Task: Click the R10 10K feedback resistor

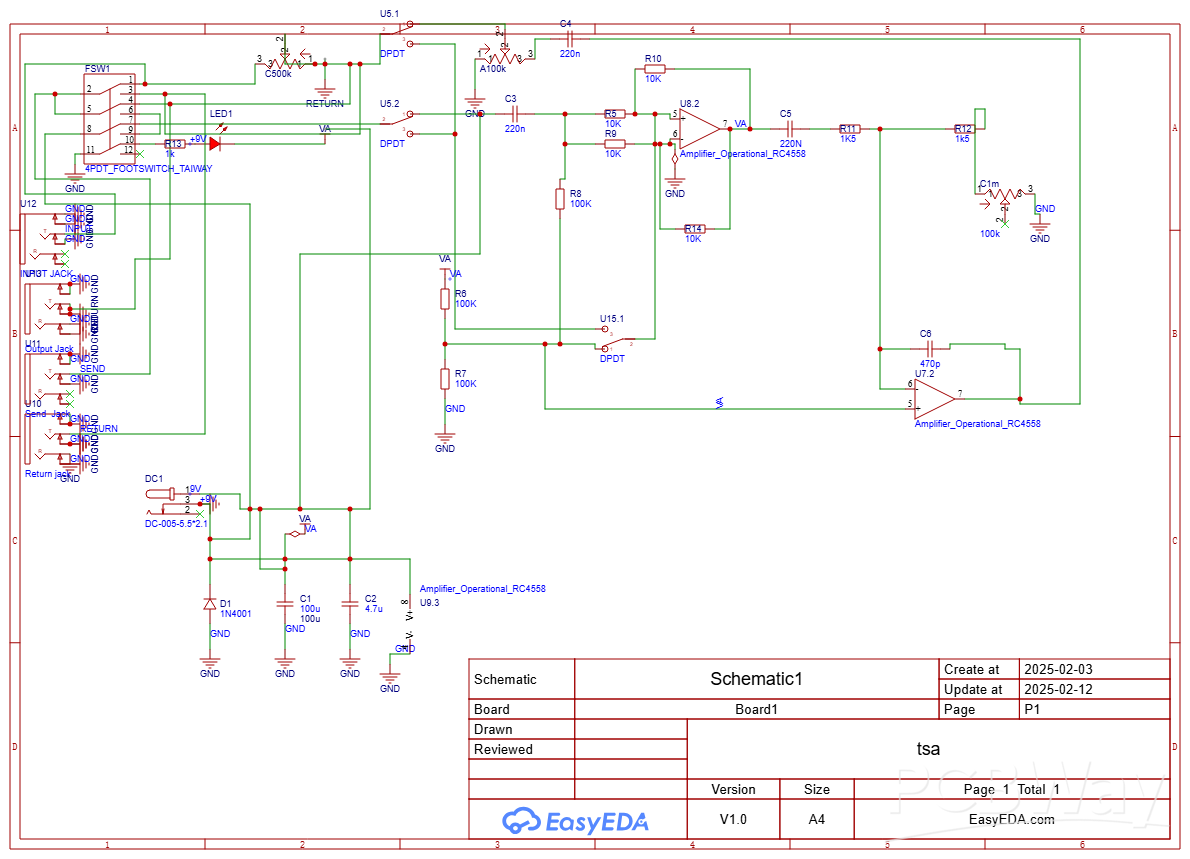Action: point(654,69)
